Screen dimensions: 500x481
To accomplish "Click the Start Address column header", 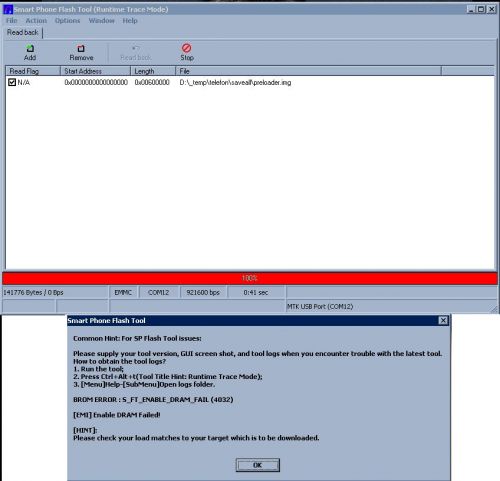I will pos(95,71).
